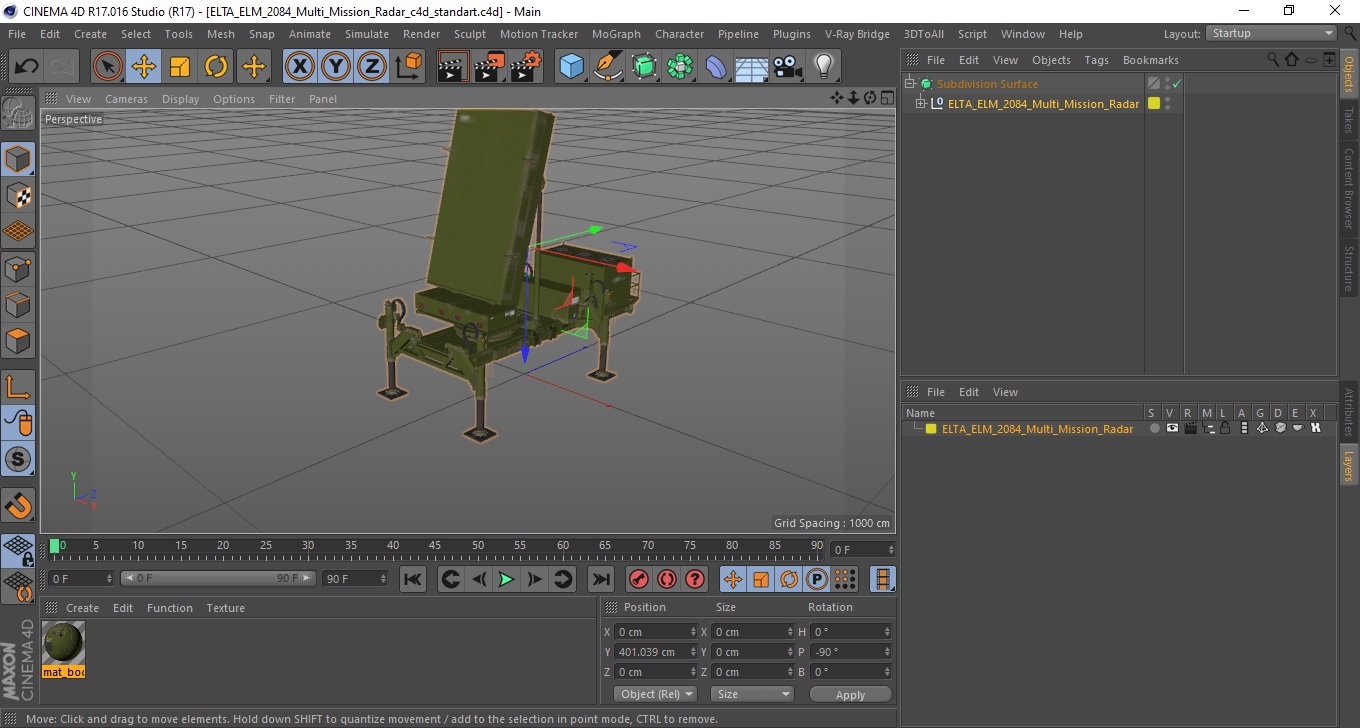Screen dimensions: 1360x728
Task: Toggle Z axis lock
Action: coord(372,67)
